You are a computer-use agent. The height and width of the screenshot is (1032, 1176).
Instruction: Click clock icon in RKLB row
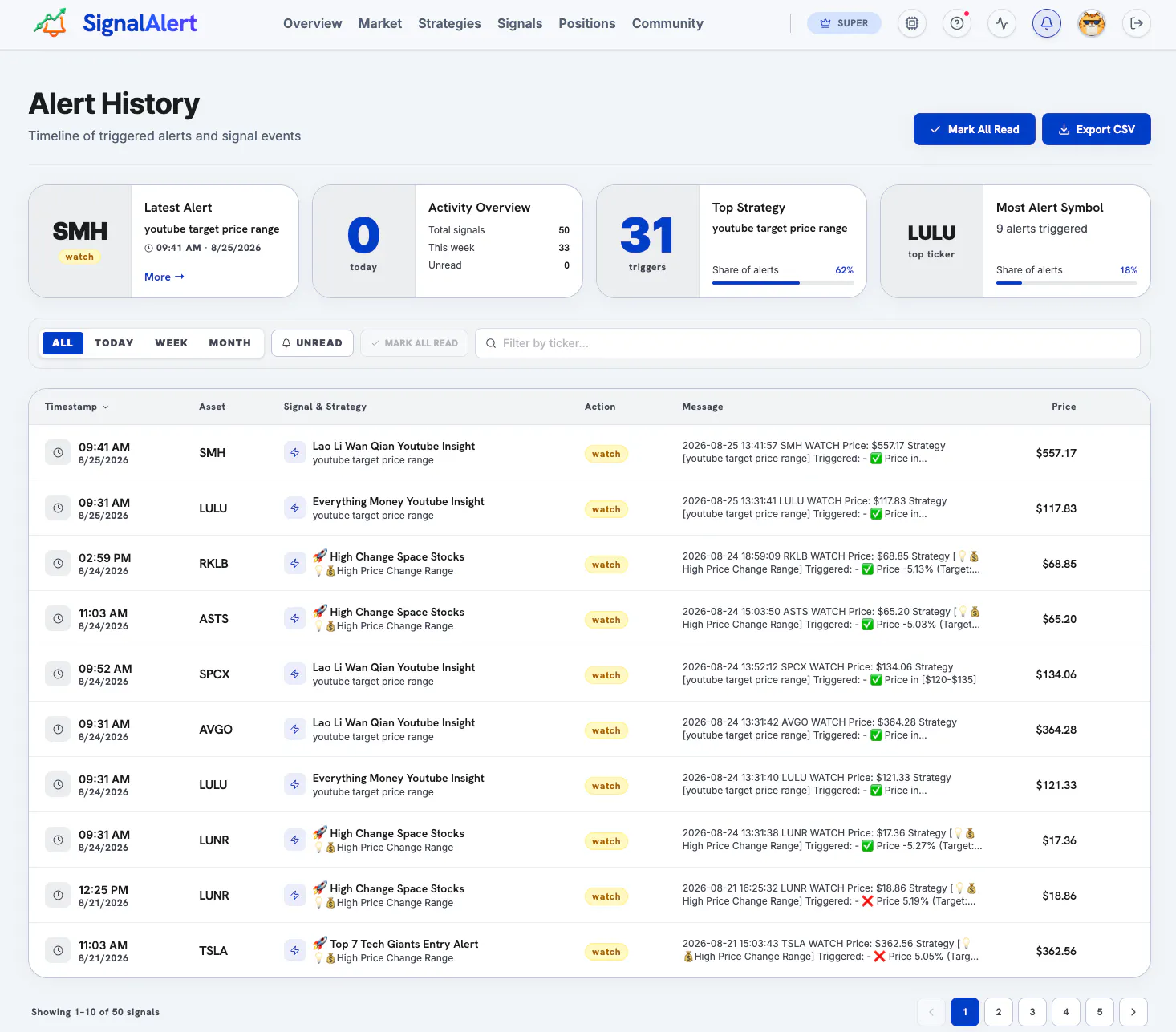point(58,564)
